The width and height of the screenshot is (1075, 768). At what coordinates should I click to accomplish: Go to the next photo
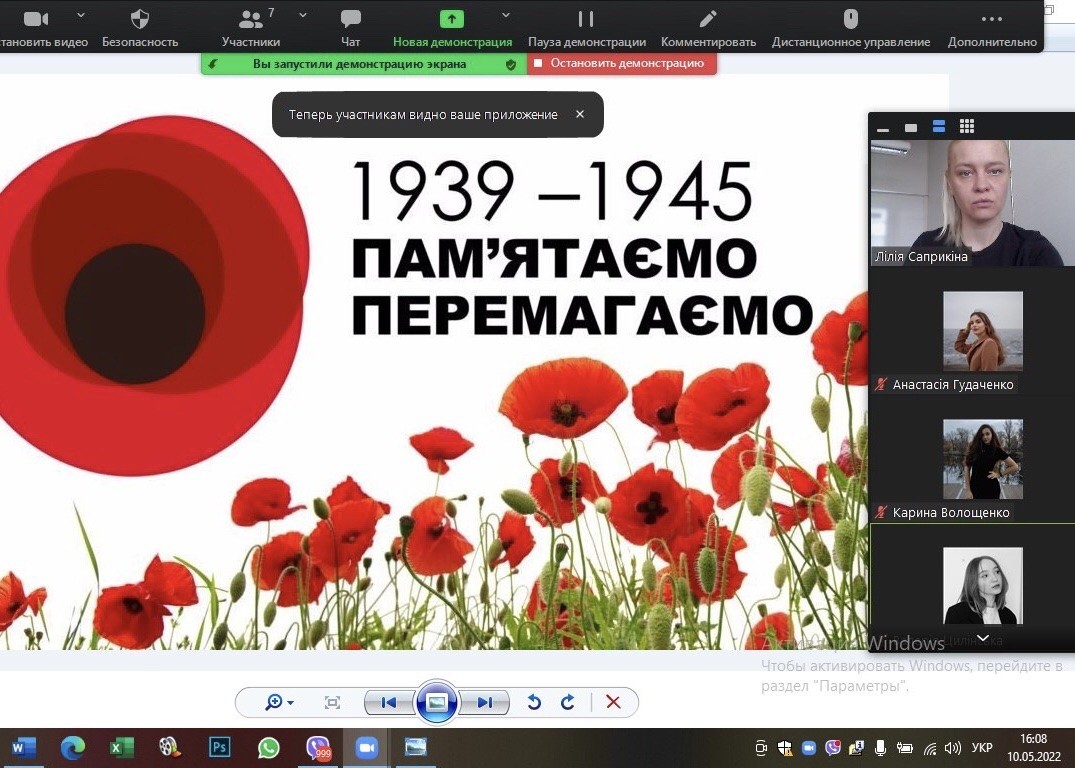pos(485,702)
